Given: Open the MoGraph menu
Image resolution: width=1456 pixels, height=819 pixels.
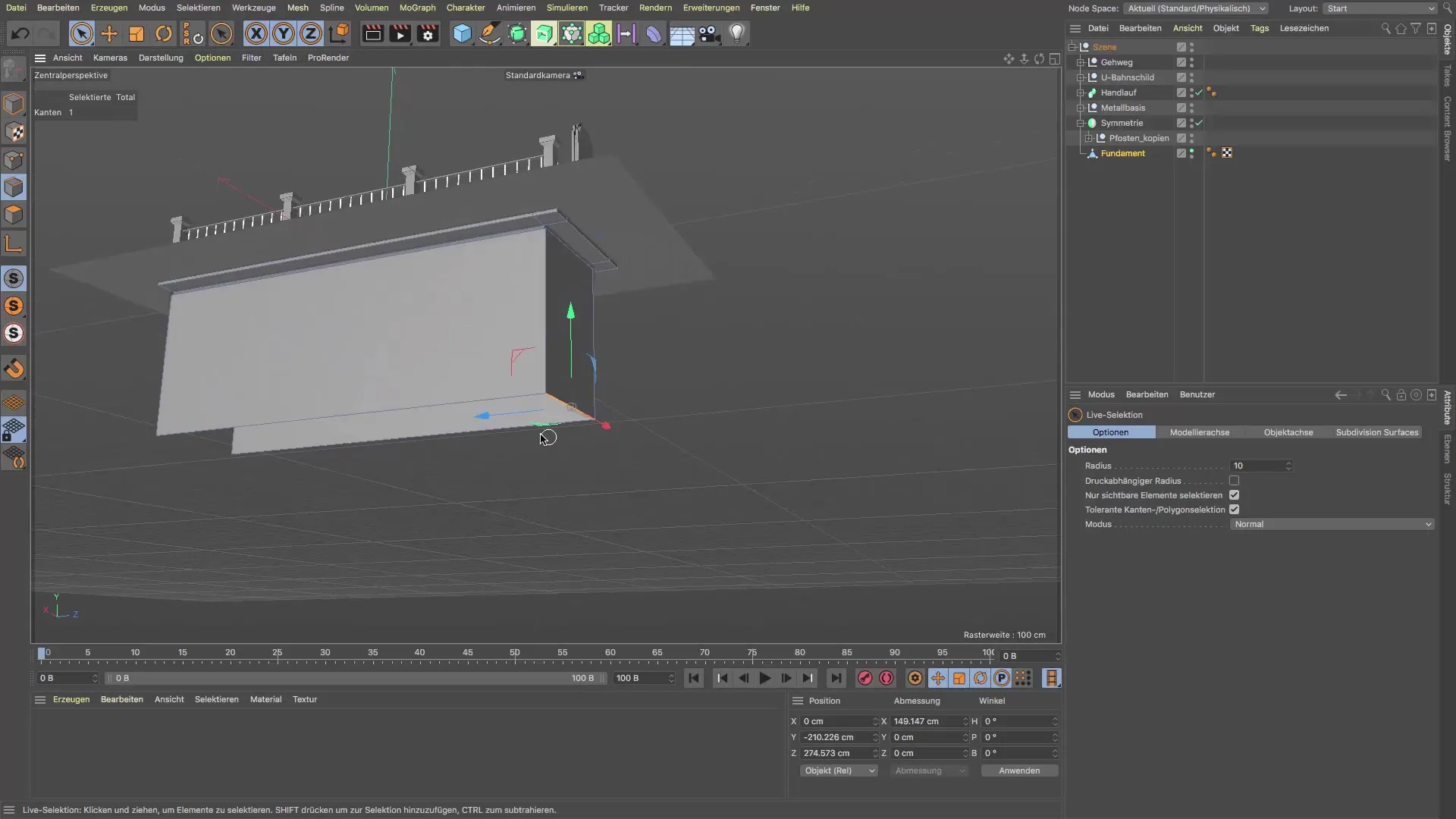Looking at the screenshot, I should tap(417, 8).
